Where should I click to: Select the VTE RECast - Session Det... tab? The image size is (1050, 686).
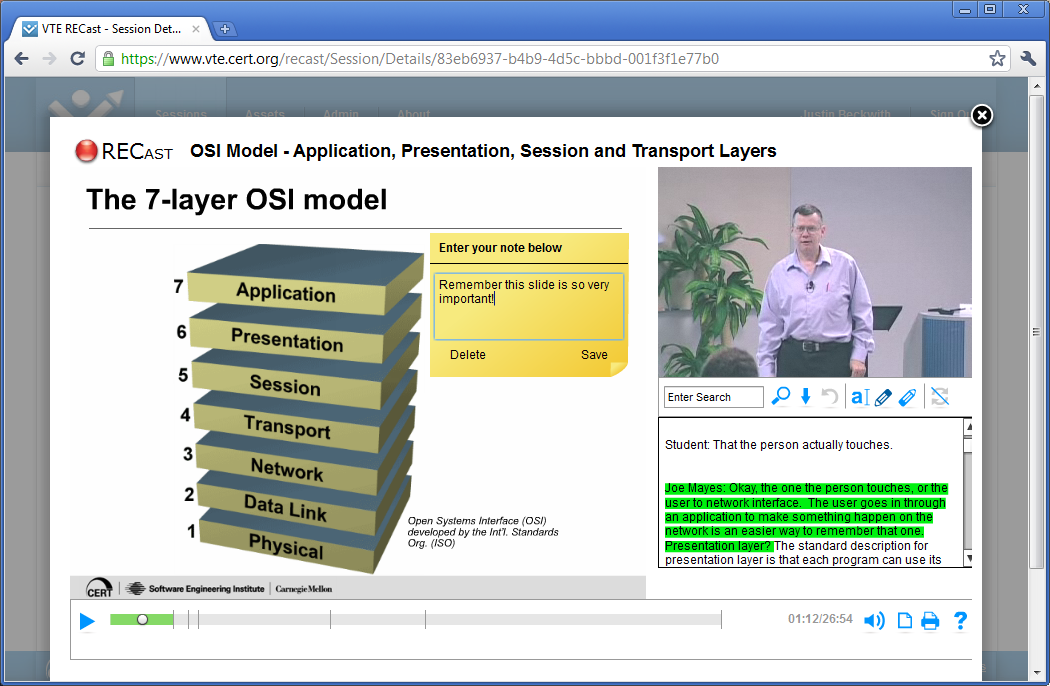pyautogui.click(x=110, y=29)
